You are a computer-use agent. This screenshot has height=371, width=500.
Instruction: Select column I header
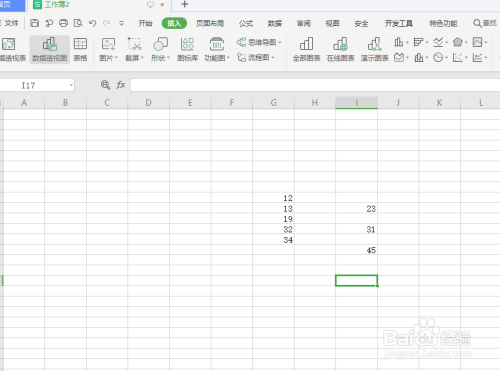(356, 103)
